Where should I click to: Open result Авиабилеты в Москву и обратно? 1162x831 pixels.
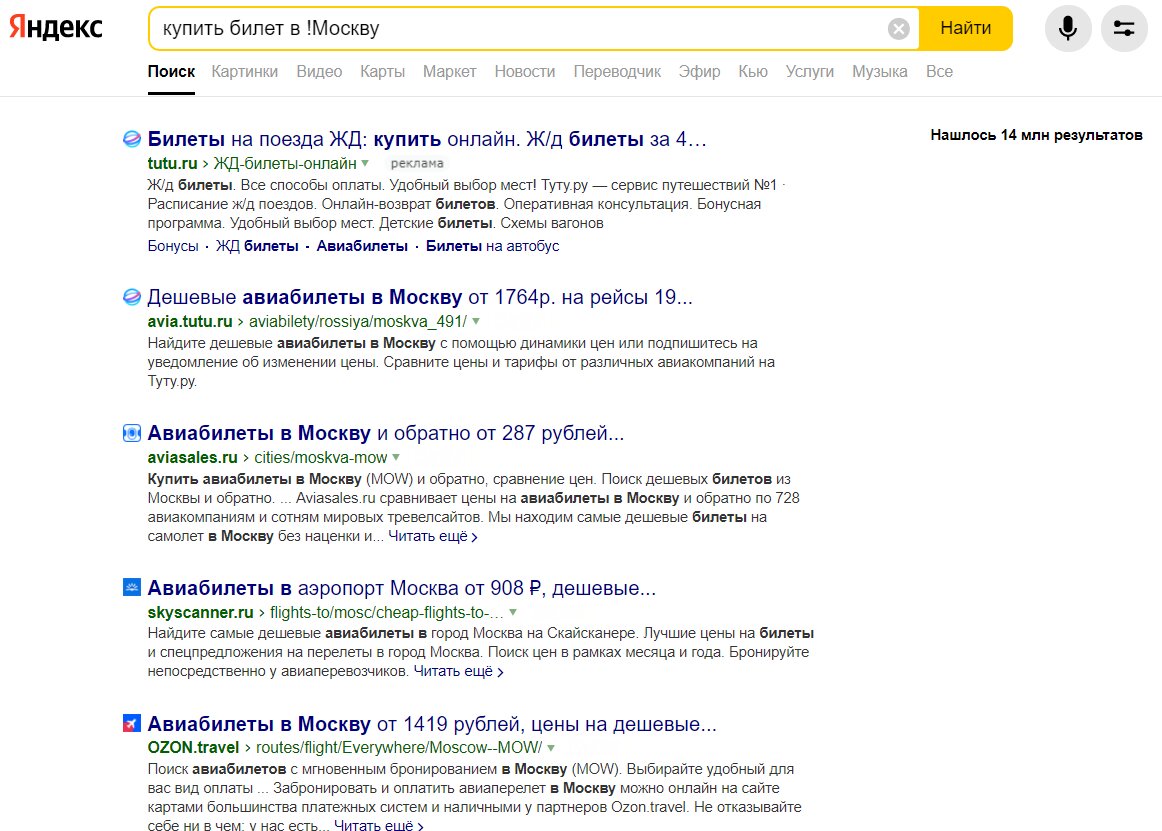coord(386,433)
